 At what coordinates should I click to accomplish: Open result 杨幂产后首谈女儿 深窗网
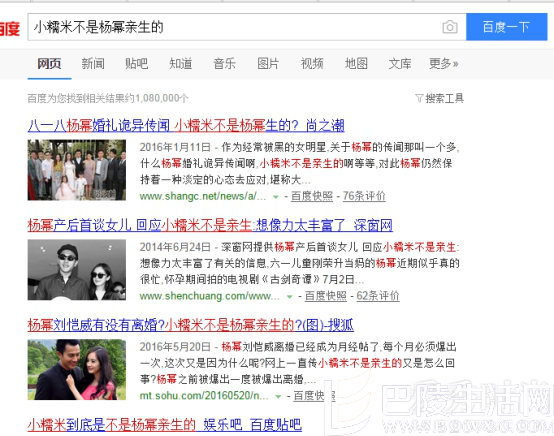(210, 225)
